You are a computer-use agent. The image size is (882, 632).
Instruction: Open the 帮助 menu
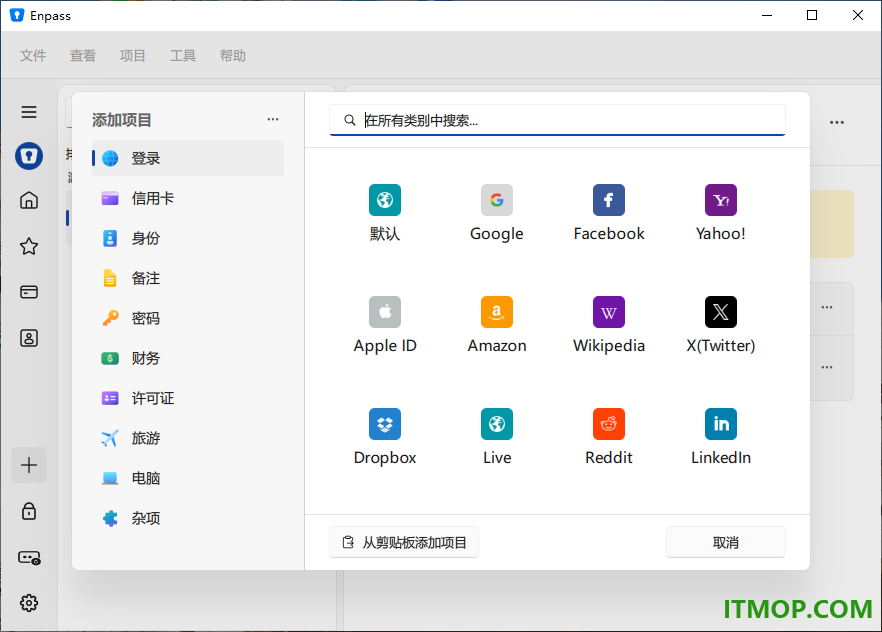pyautogui.click(x=233, y=56)
